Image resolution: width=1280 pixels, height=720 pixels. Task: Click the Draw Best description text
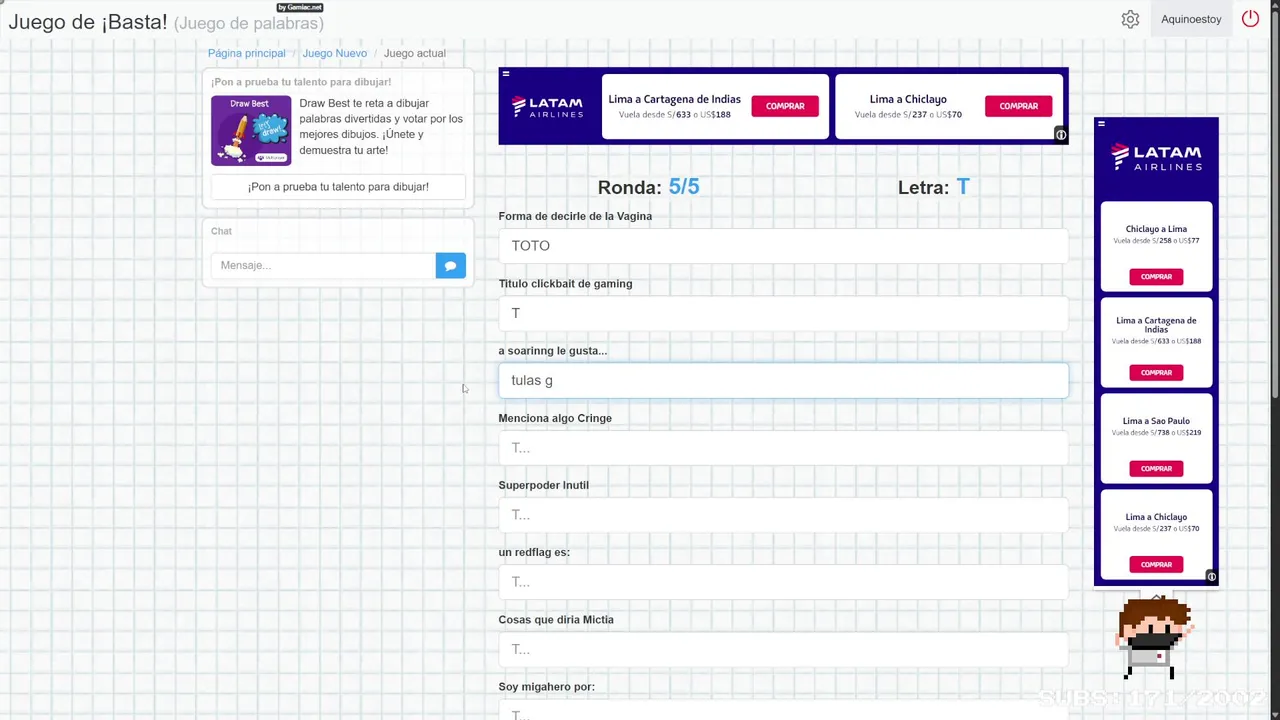(381, 126)
